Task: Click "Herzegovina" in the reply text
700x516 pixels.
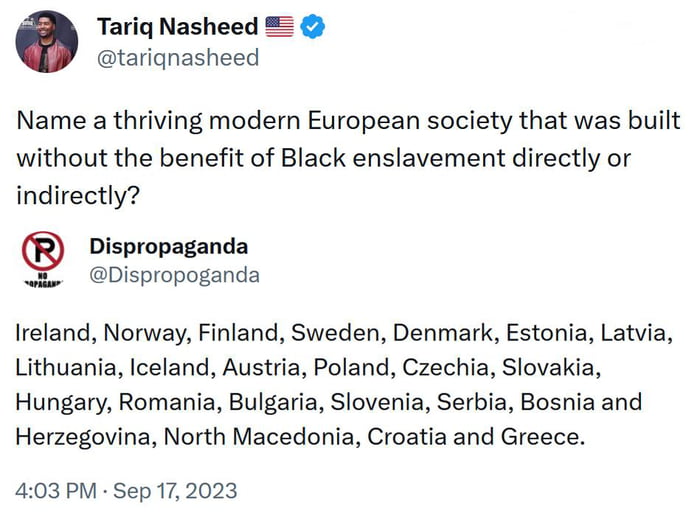Action: tap(84, 437)
